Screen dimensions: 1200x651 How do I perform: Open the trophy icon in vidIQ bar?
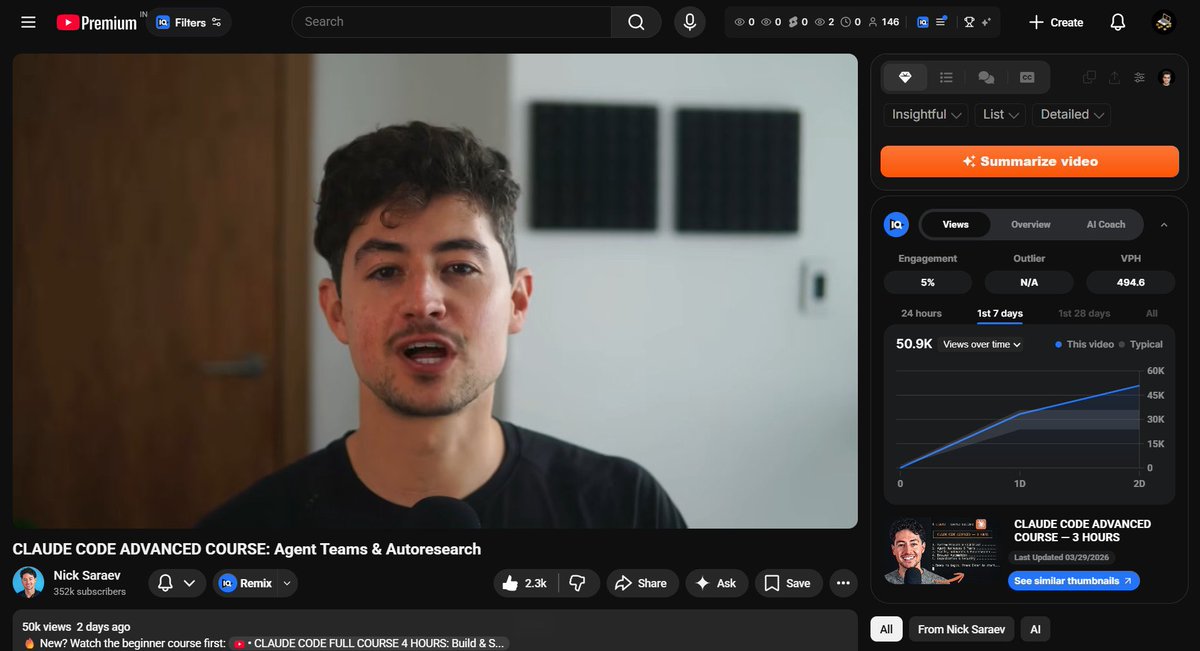point(969,22)
